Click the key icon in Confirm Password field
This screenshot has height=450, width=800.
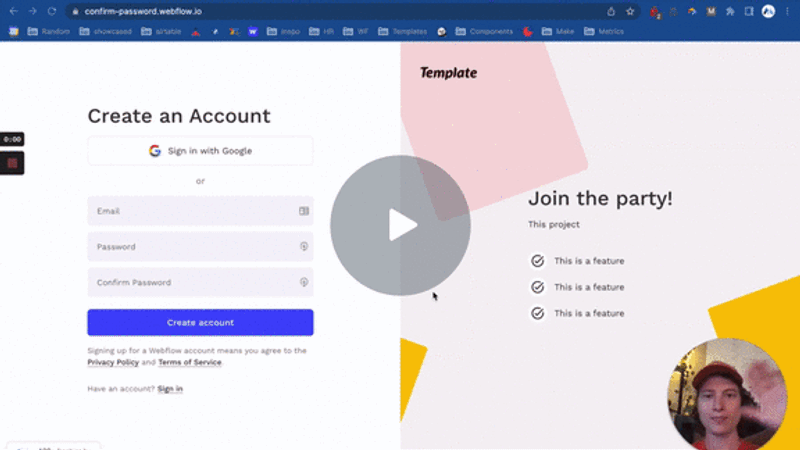(304, 282)
